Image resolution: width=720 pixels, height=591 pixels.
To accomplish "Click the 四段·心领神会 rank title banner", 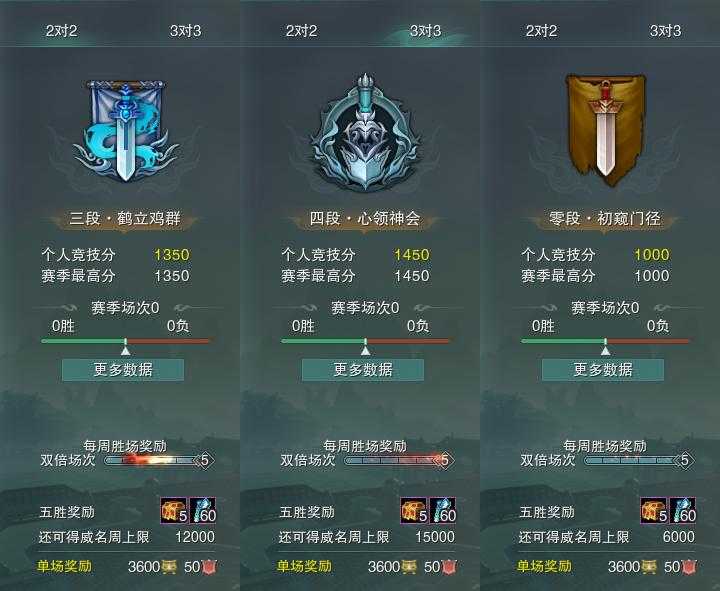I will coord(365,218).
